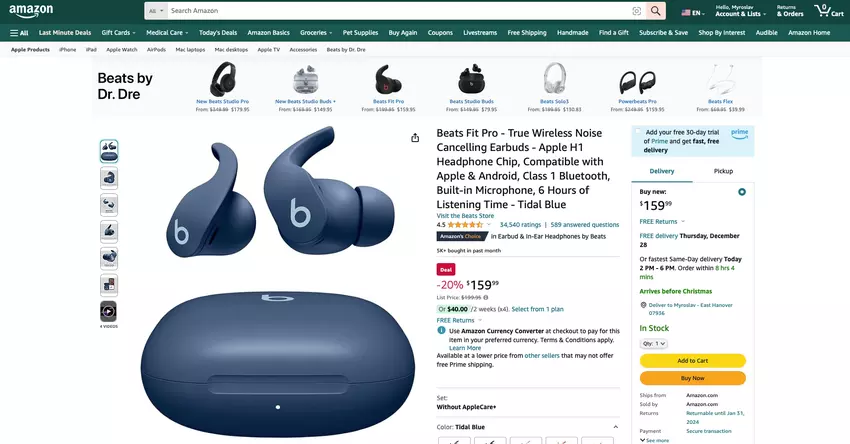Open the All hamburger menu

click(x=19, y=33)
